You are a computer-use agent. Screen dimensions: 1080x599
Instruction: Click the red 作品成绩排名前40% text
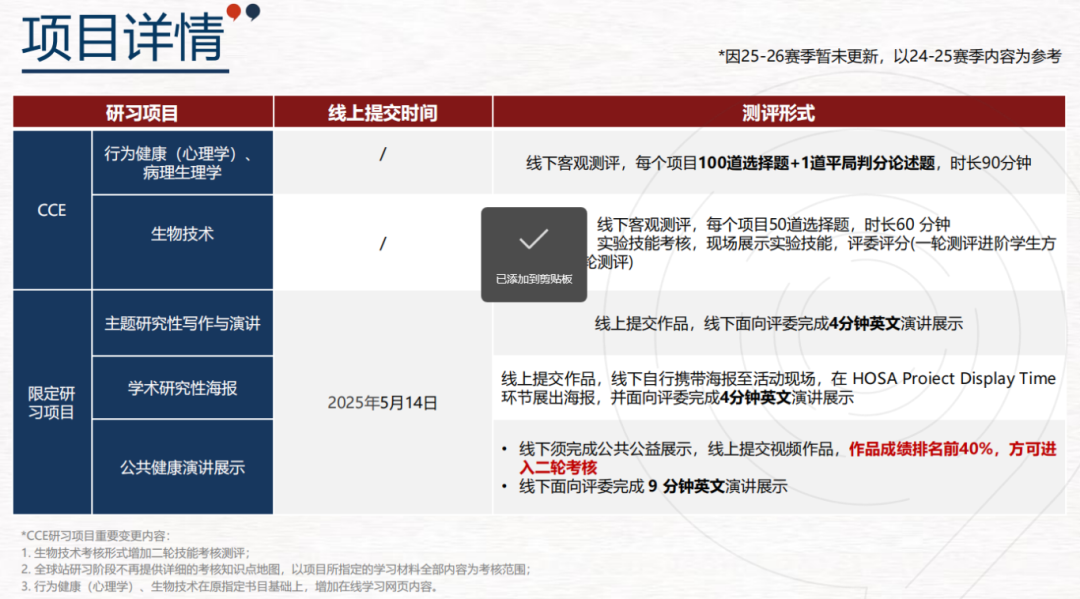[x=920, y=449]
